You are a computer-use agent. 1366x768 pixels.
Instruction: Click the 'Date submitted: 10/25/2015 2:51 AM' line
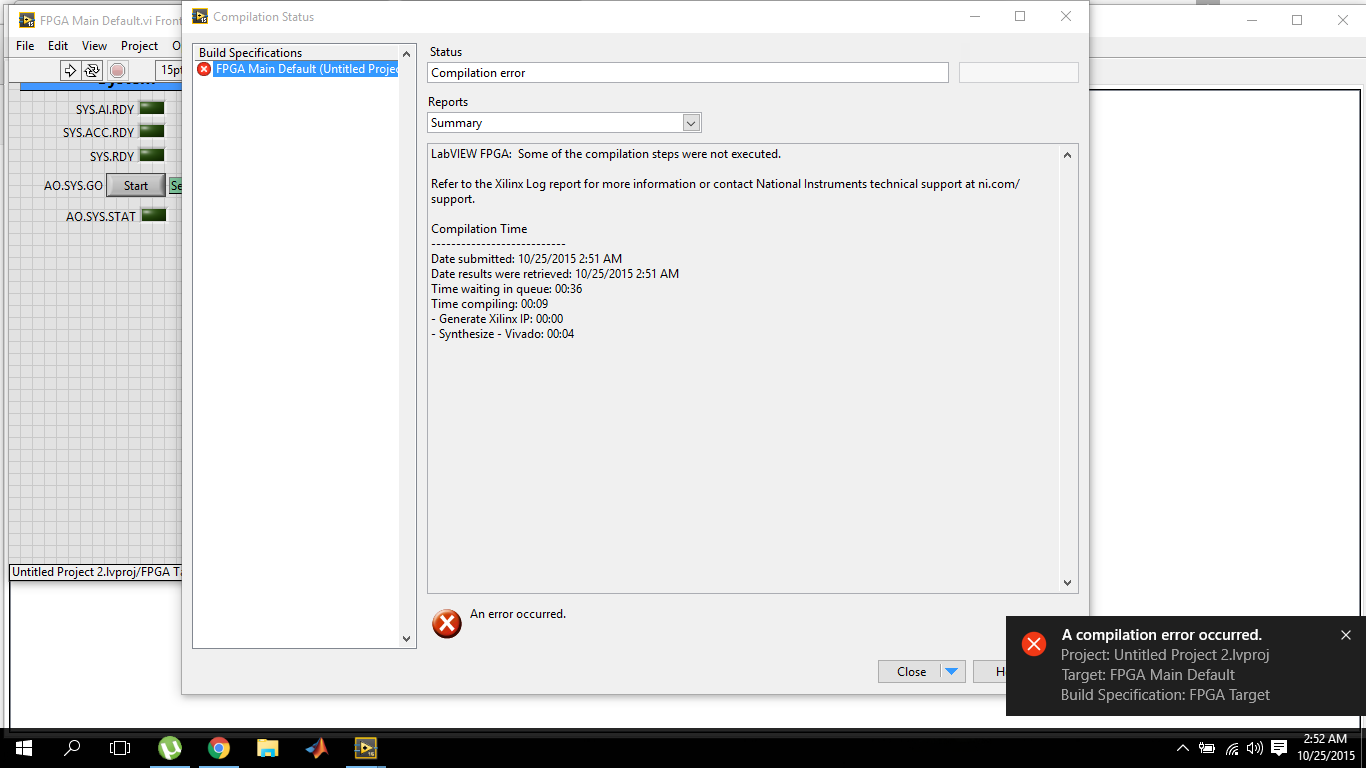(526, 259)
